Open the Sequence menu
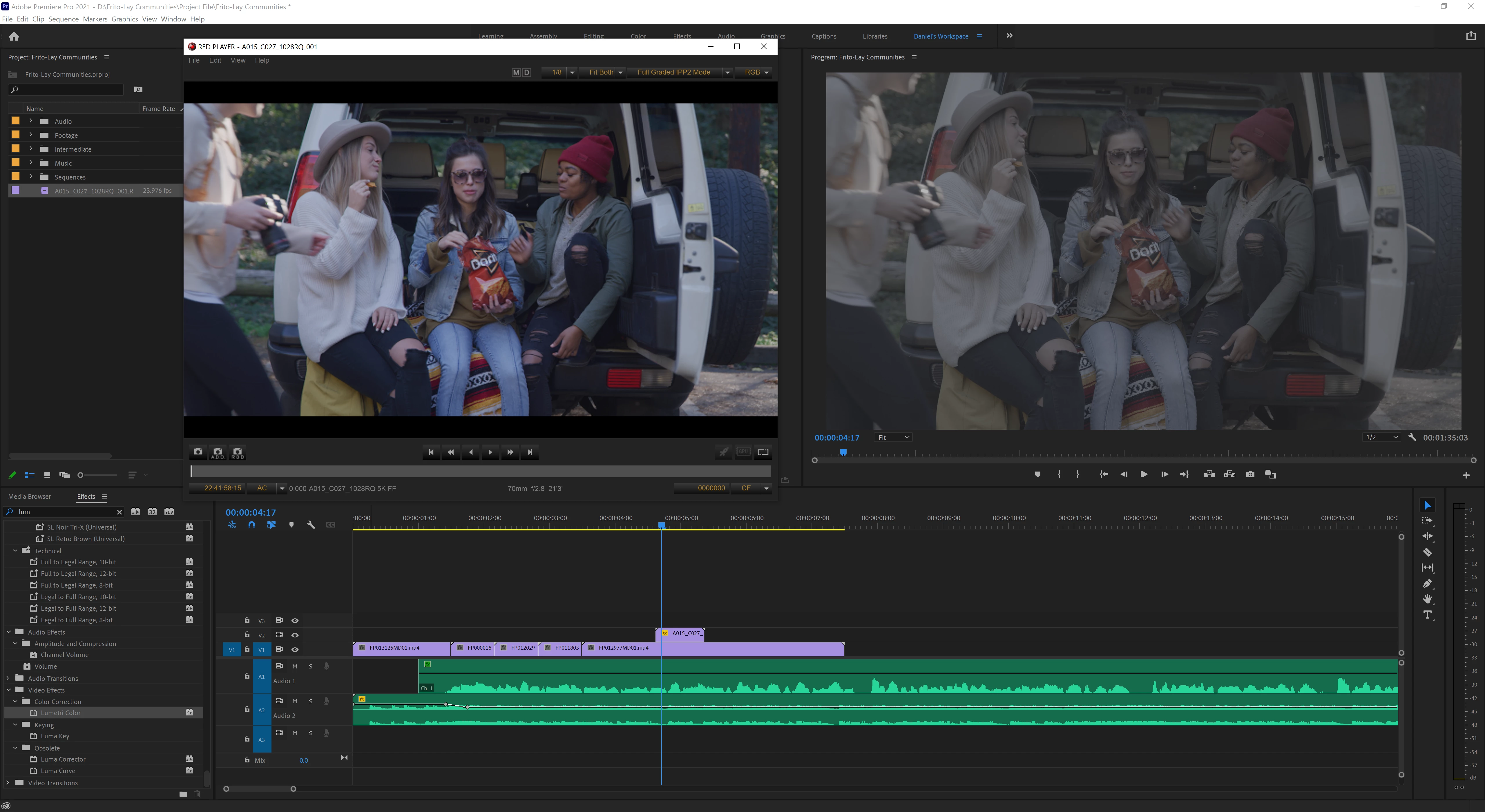This screenshot has height=812, width=1485. [63, 19]
